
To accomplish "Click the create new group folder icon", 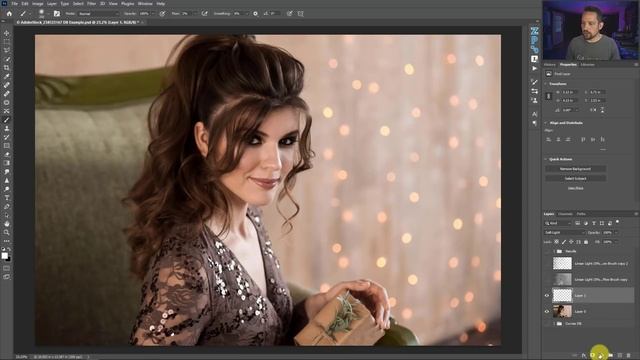I will [x=611, y=356].
